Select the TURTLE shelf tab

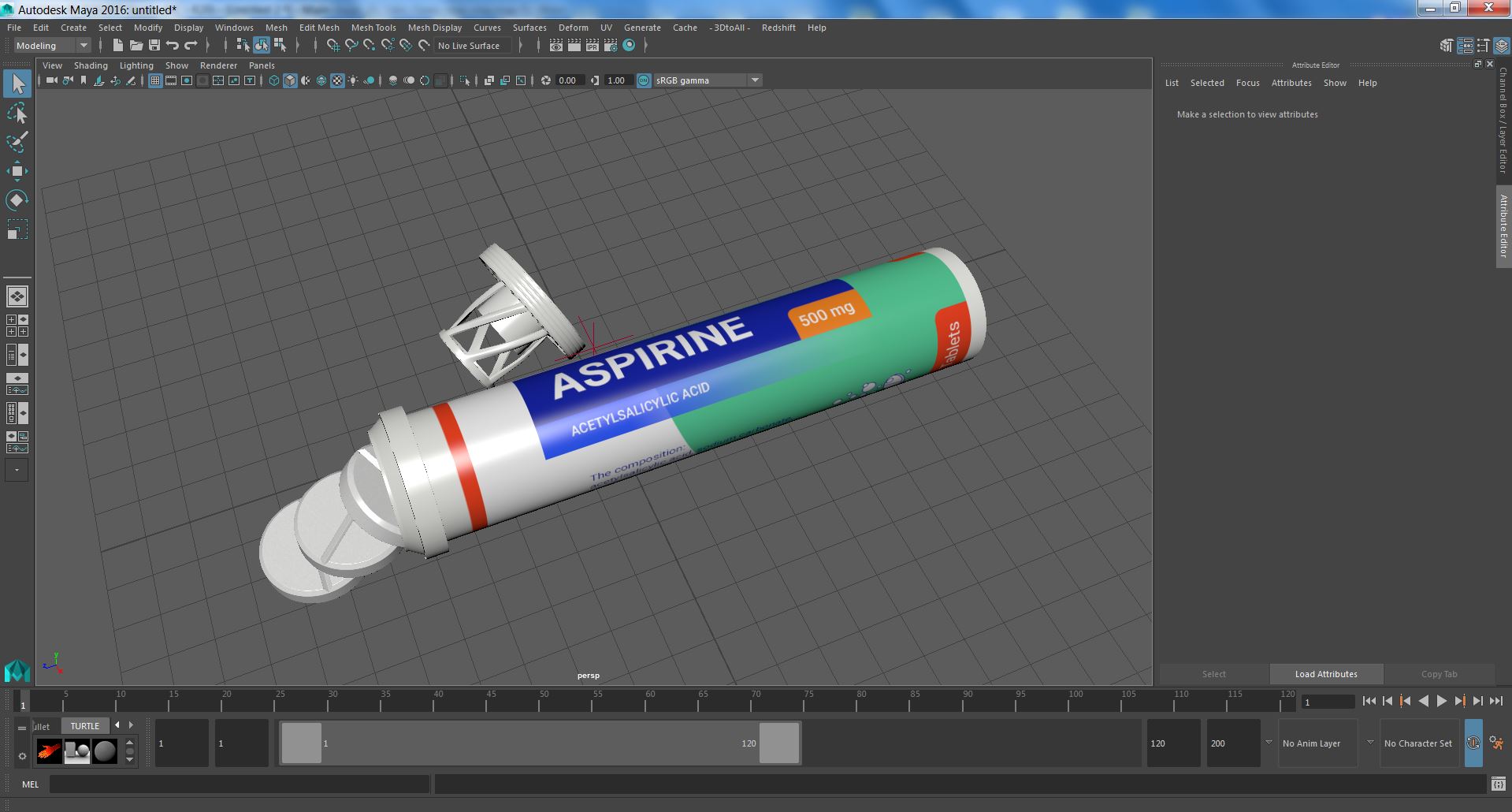click(x=85, y=726)
